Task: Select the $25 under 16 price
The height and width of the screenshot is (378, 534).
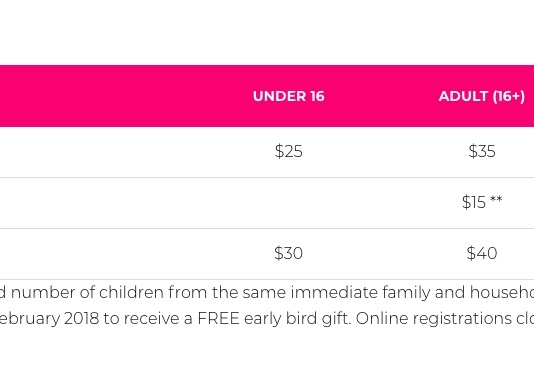Action: (x=288, y=151)
